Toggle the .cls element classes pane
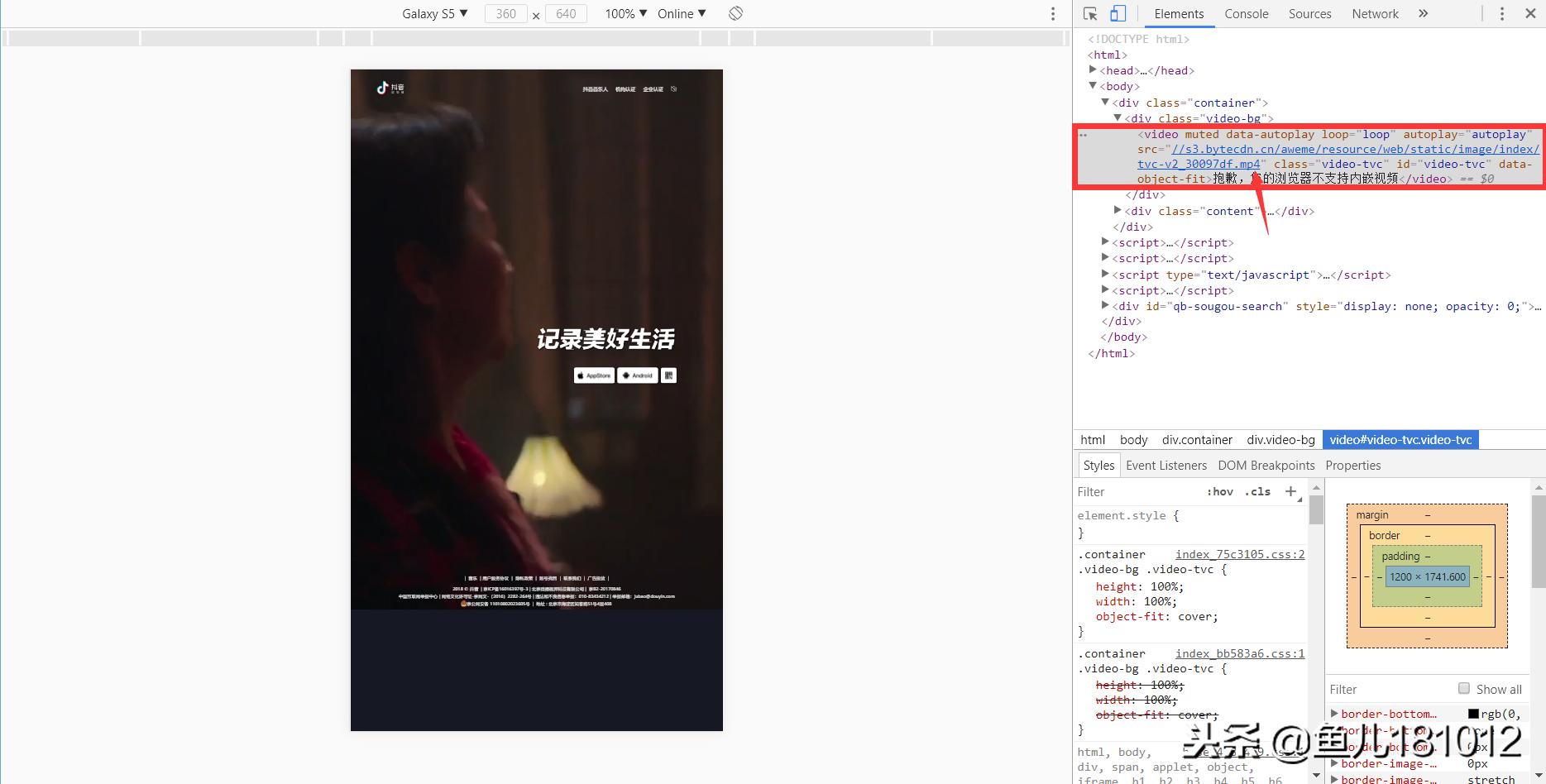 (x=1257, y=491)
